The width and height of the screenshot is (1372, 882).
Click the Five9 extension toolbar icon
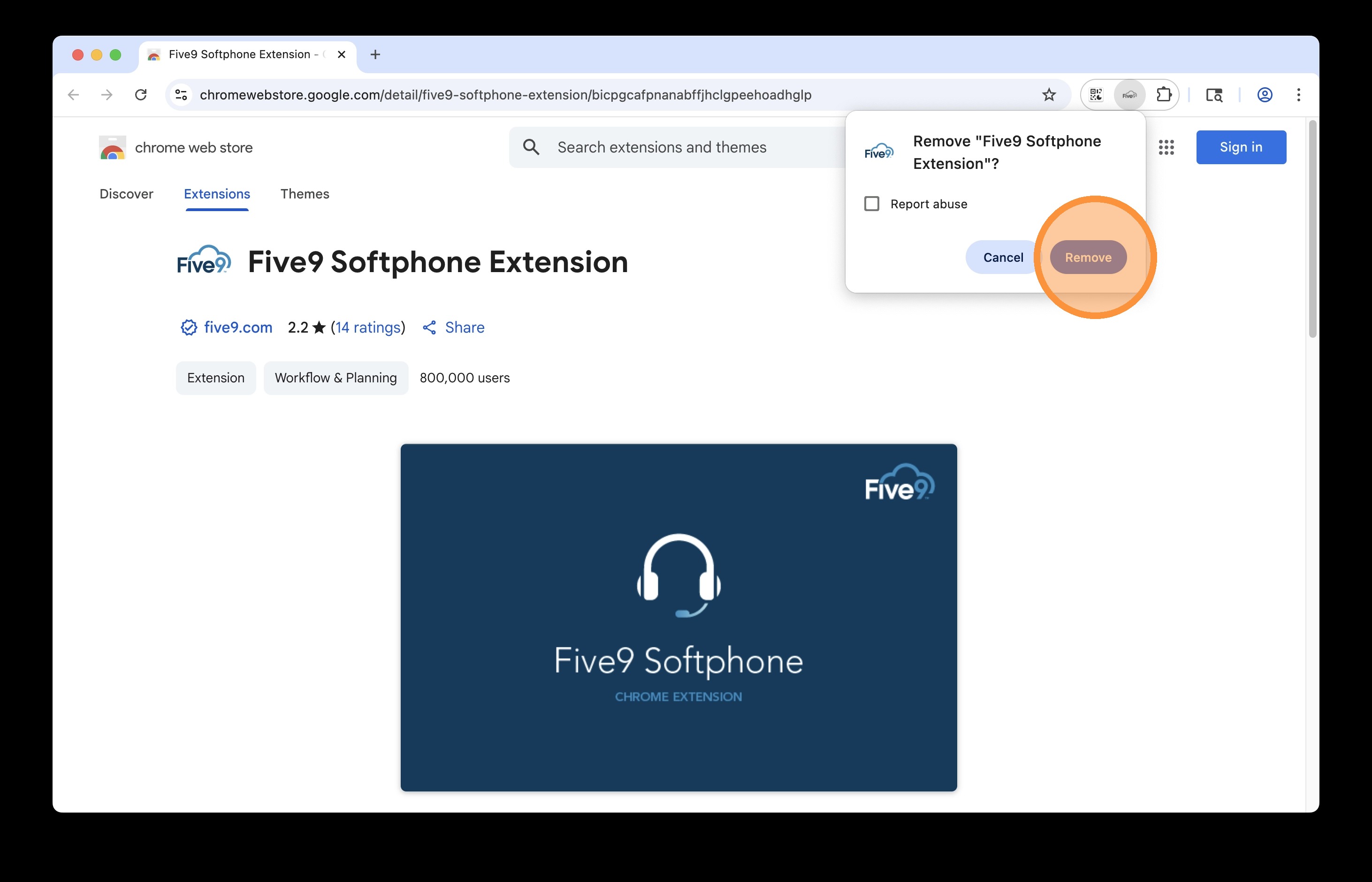coord(1129,94)
